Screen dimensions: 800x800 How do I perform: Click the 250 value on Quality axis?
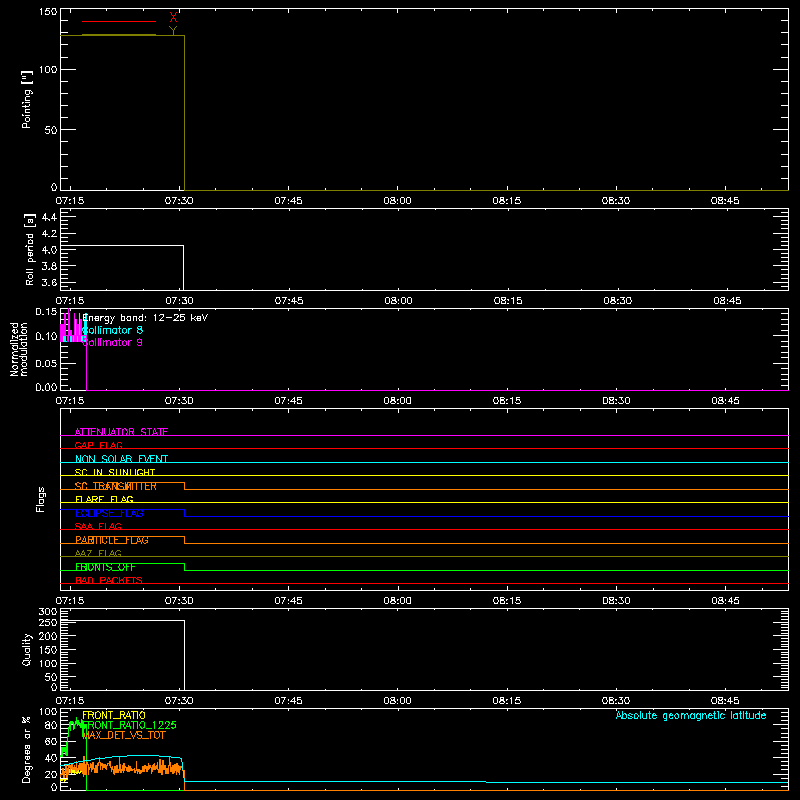pos(48,623)
